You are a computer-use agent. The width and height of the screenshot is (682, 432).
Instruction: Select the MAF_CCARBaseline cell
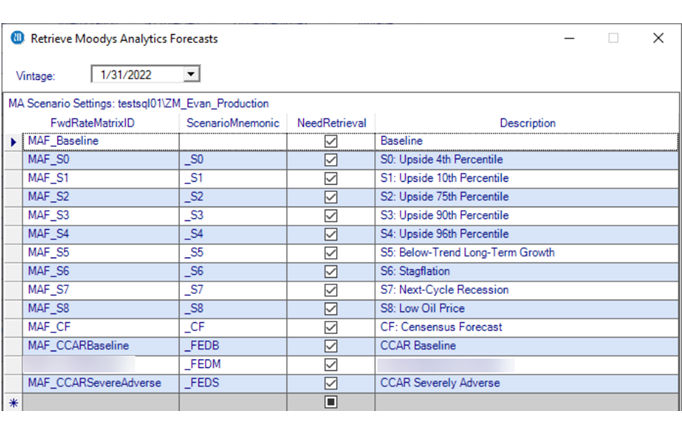(x=100, y=346)
